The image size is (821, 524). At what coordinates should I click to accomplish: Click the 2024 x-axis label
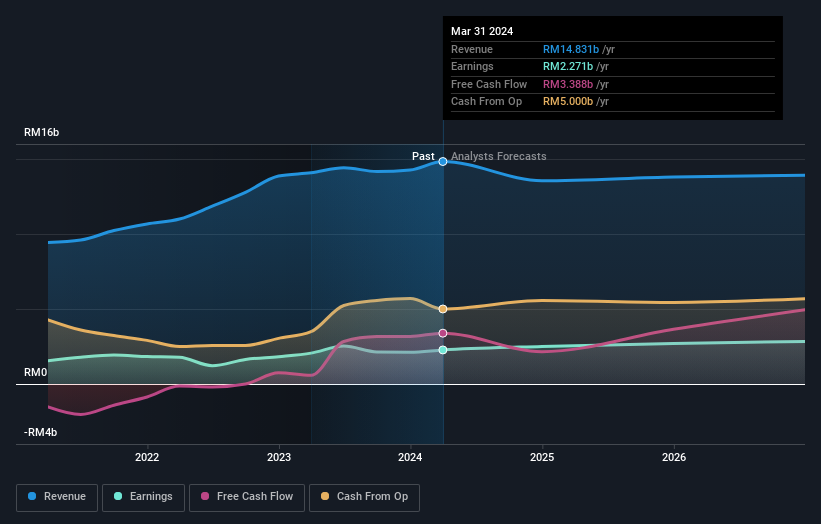410,458
